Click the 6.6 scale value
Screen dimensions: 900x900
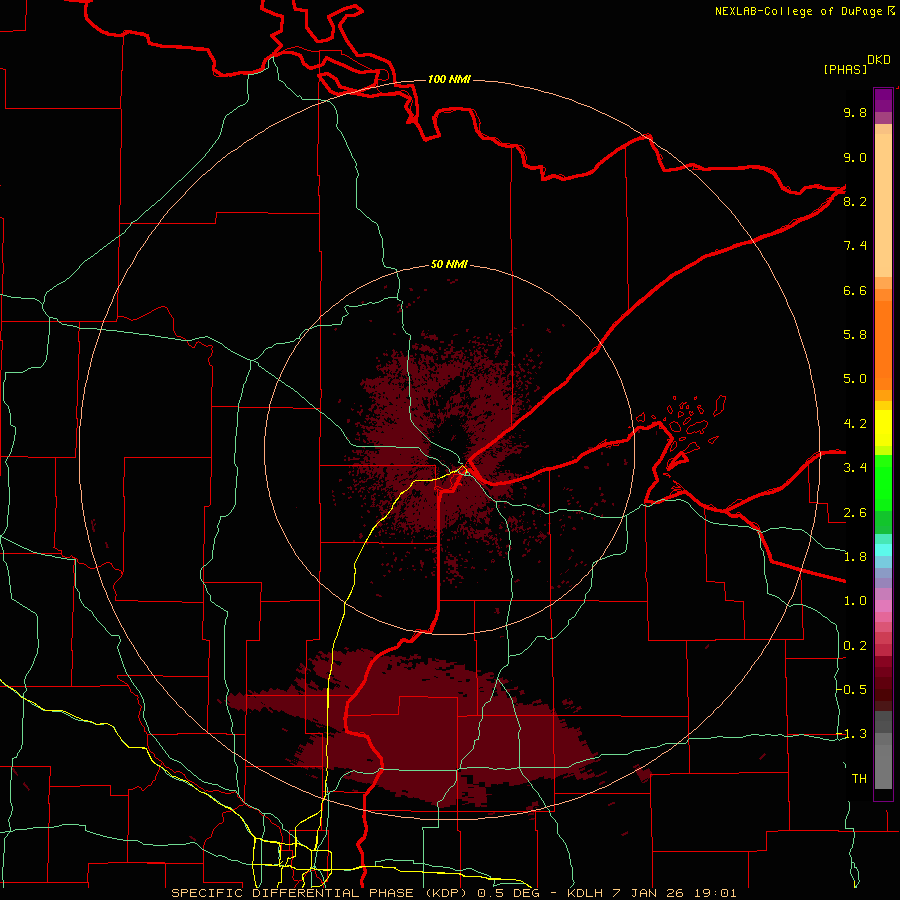click(855, 290)
